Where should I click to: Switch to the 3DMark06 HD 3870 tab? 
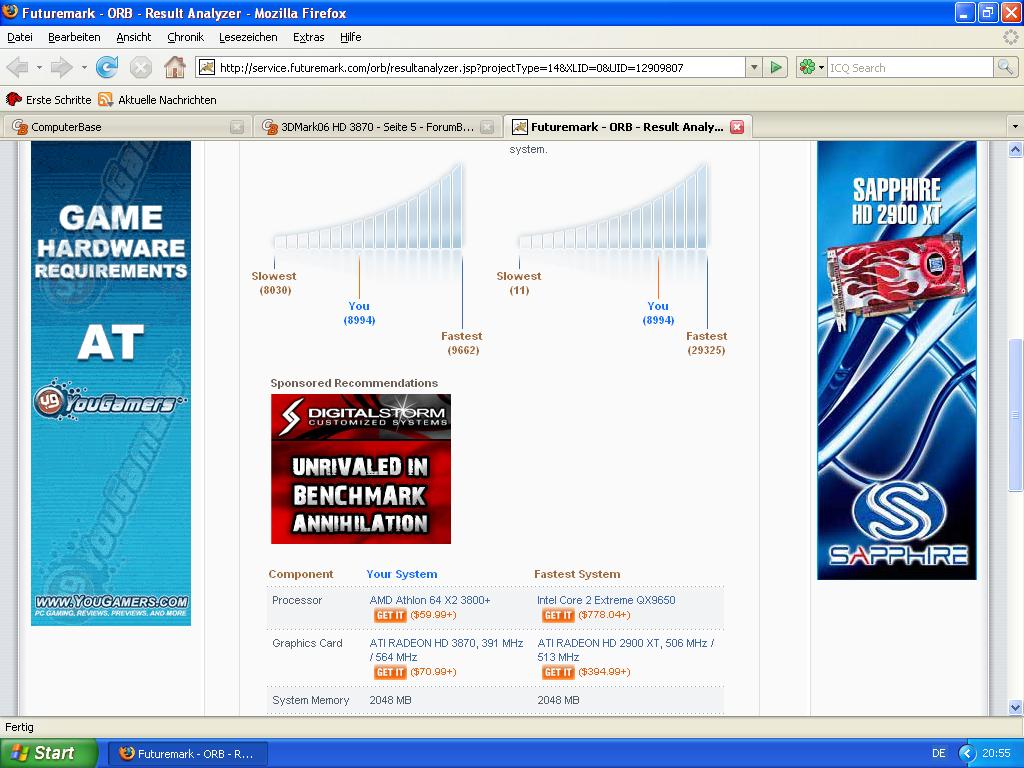pos(377,127)
